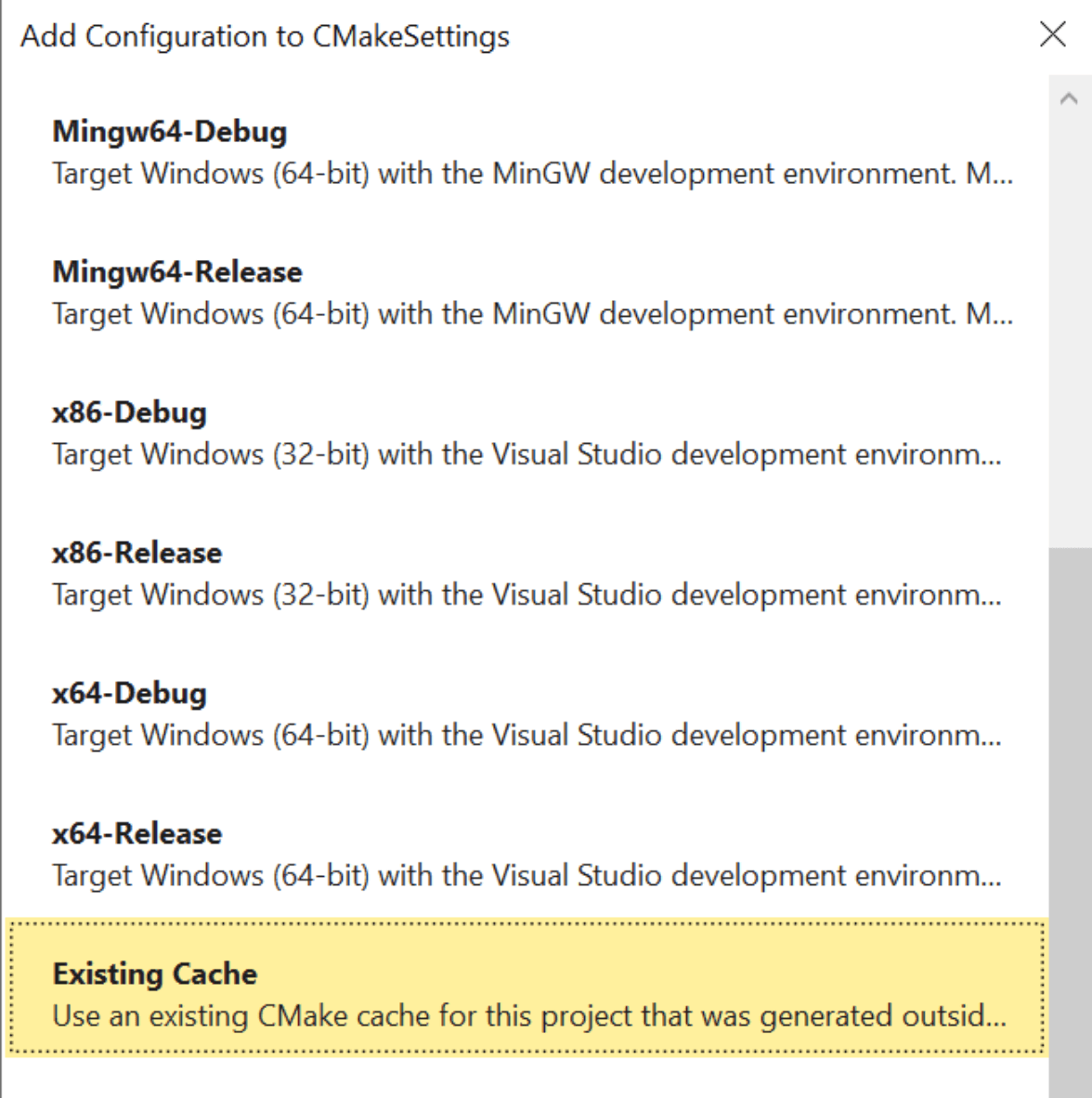Image resolution: width=1092 pixels, height=1098 pixels.
Task: Pick the x64-Release configuration
Action: tap(136, 833)
